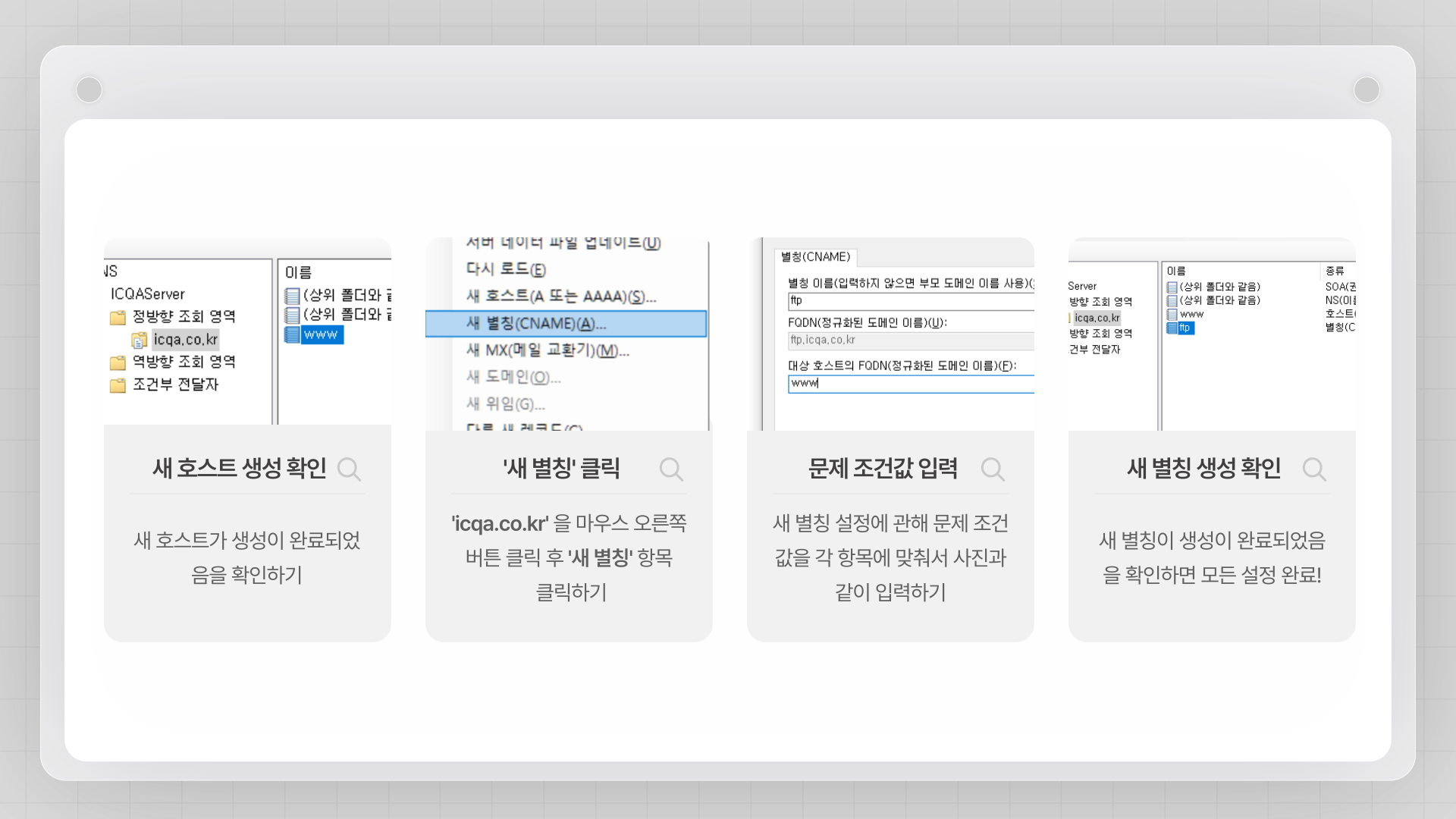Click the 정방향 조회 영역 folder icon

(118, 317)
